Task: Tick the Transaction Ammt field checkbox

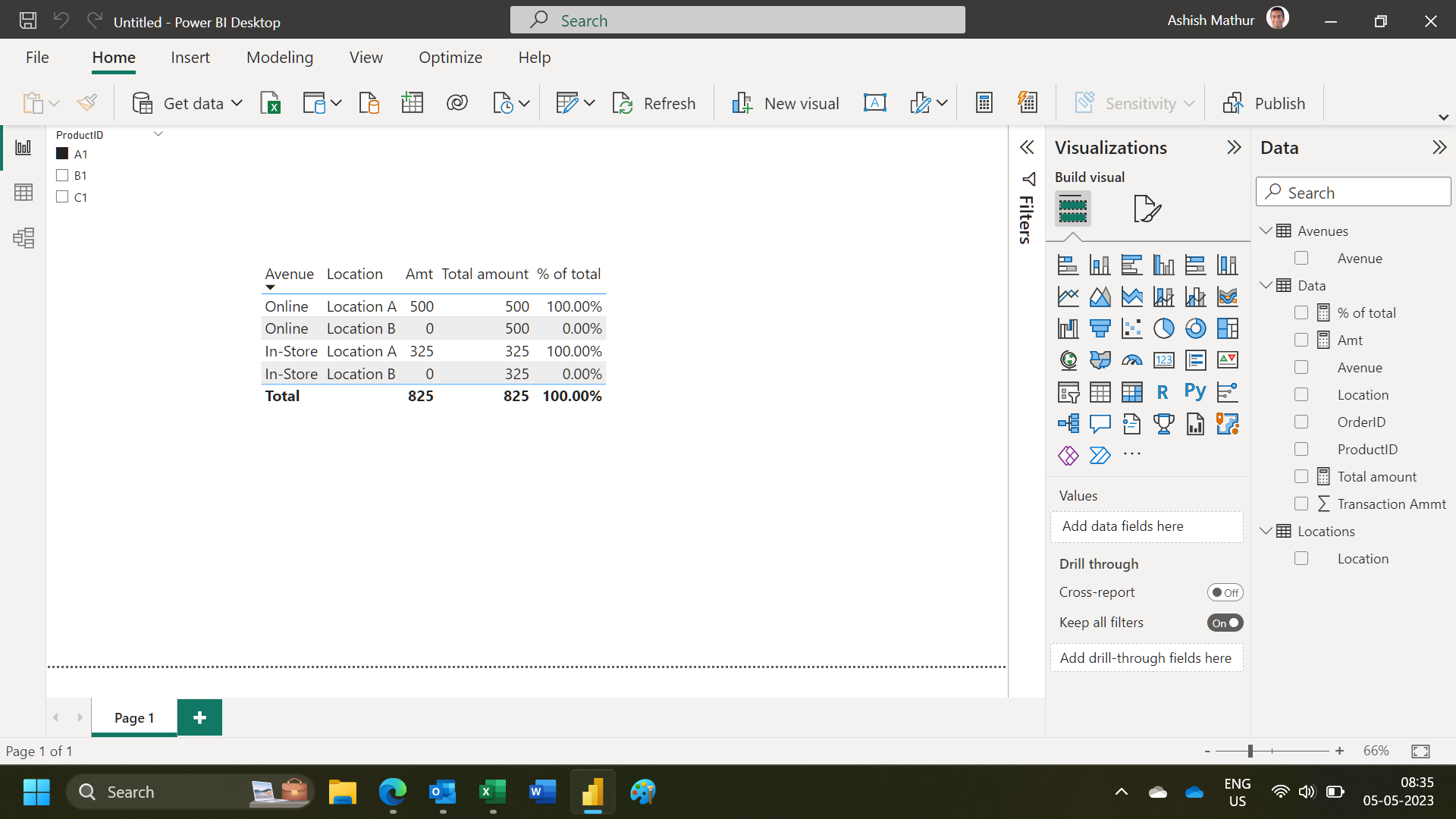Action: (1301, 504)
